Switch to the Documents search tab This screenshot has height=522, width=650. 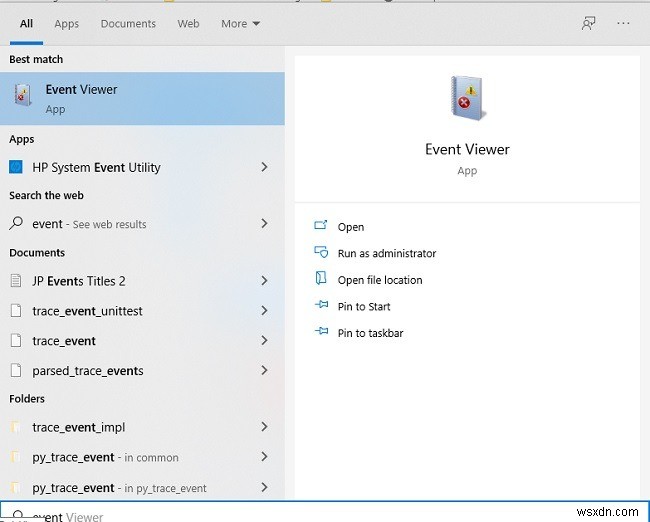pos(128,24)
